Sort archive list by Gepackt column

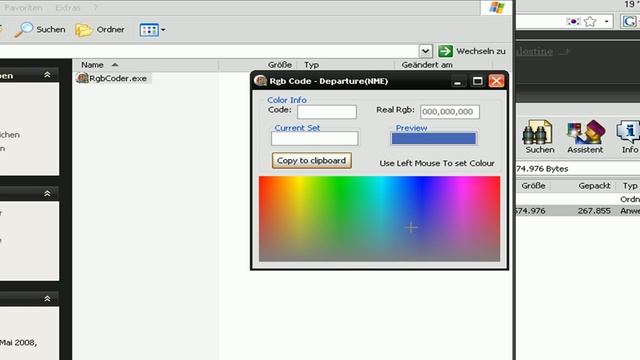click(x=594, y=186)
